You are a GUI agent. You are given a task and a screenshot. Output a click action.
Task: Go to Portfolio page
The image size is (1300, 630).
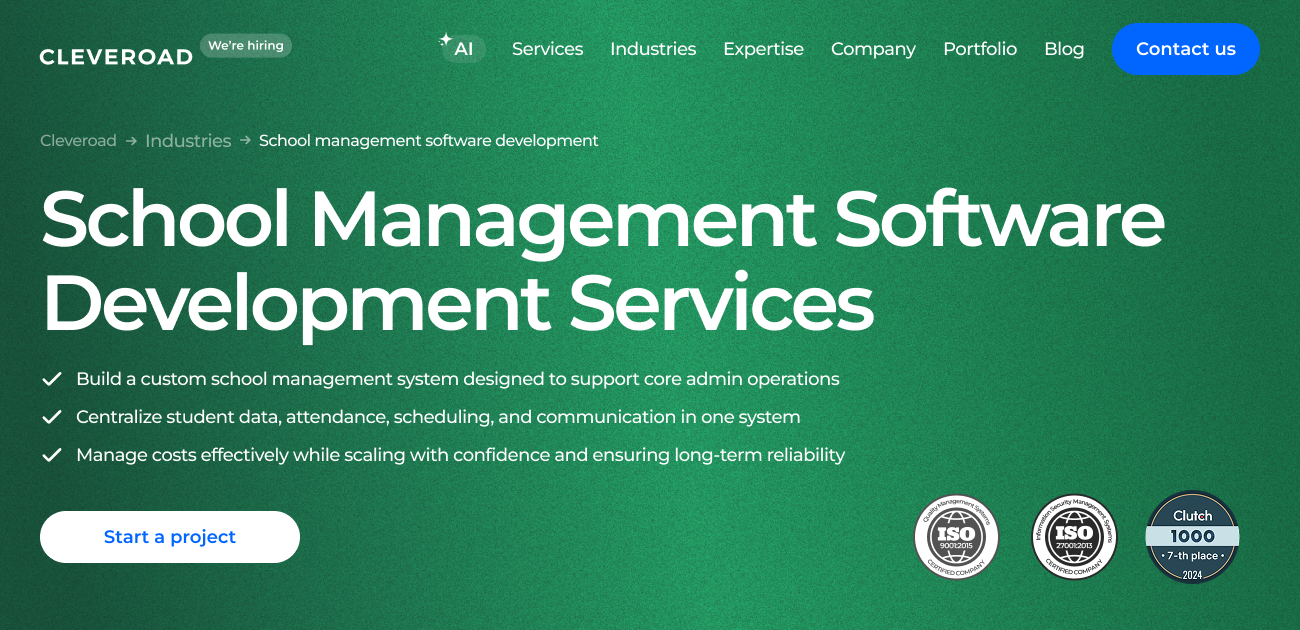(980, 49)
